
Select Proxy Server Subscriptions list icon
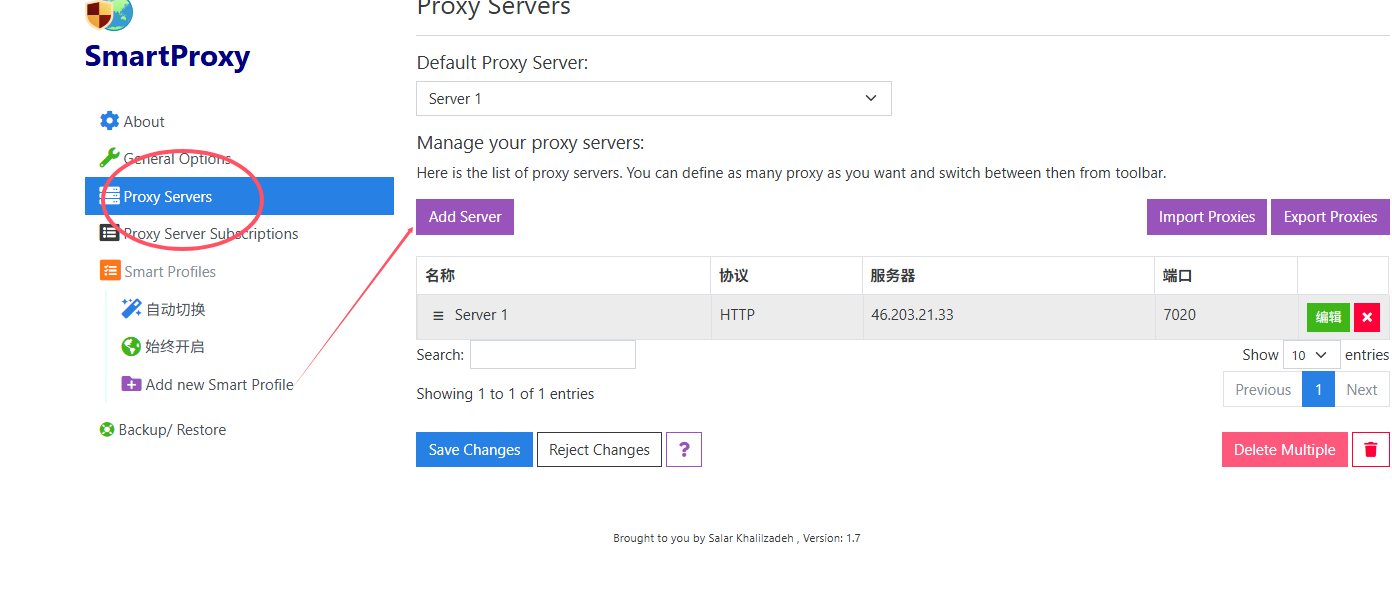[109, 233]
